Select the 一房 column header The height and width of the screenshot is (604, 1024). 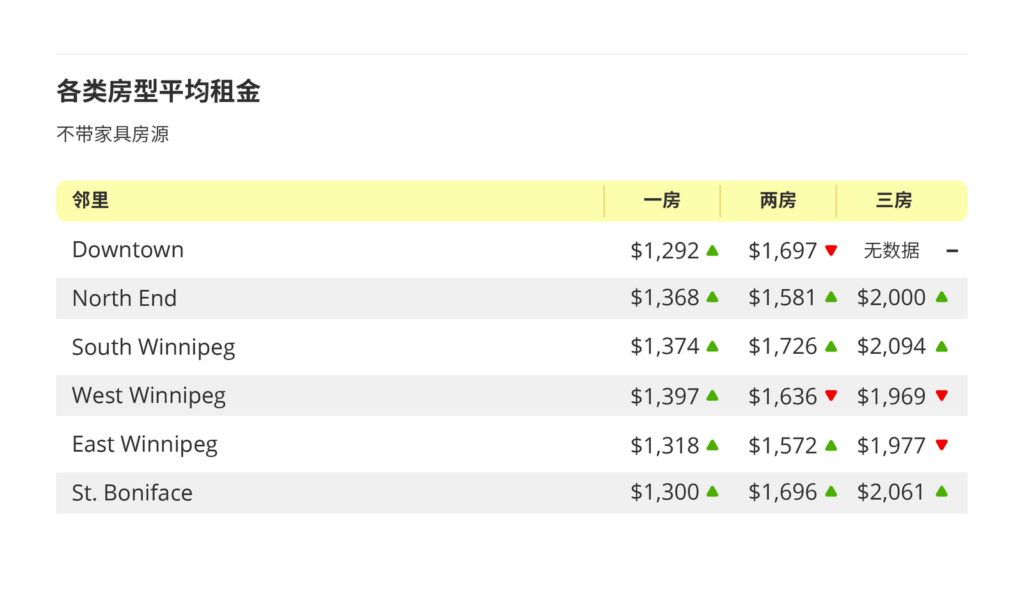pyautogui.click(x=662, y=201)
